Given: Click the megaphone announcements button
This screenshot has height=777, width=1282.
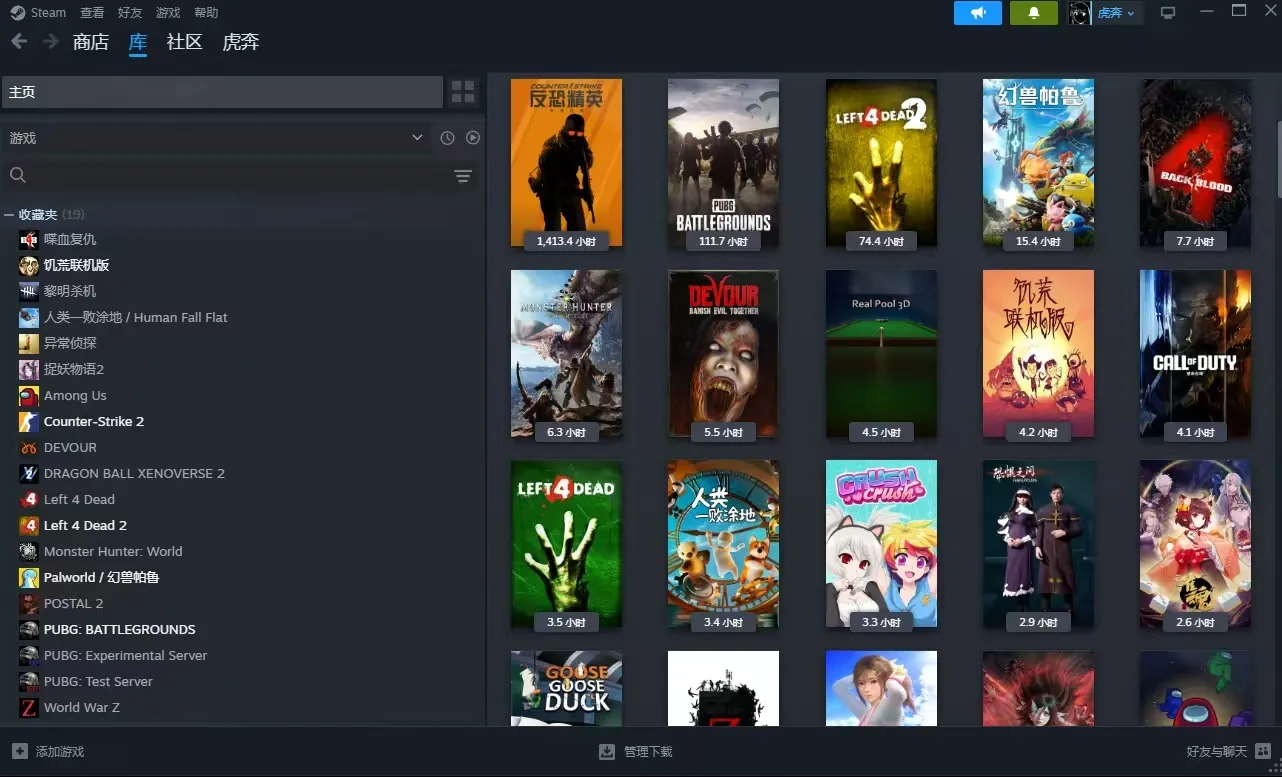Looking at the screenshot, I should tap(977, 13).
